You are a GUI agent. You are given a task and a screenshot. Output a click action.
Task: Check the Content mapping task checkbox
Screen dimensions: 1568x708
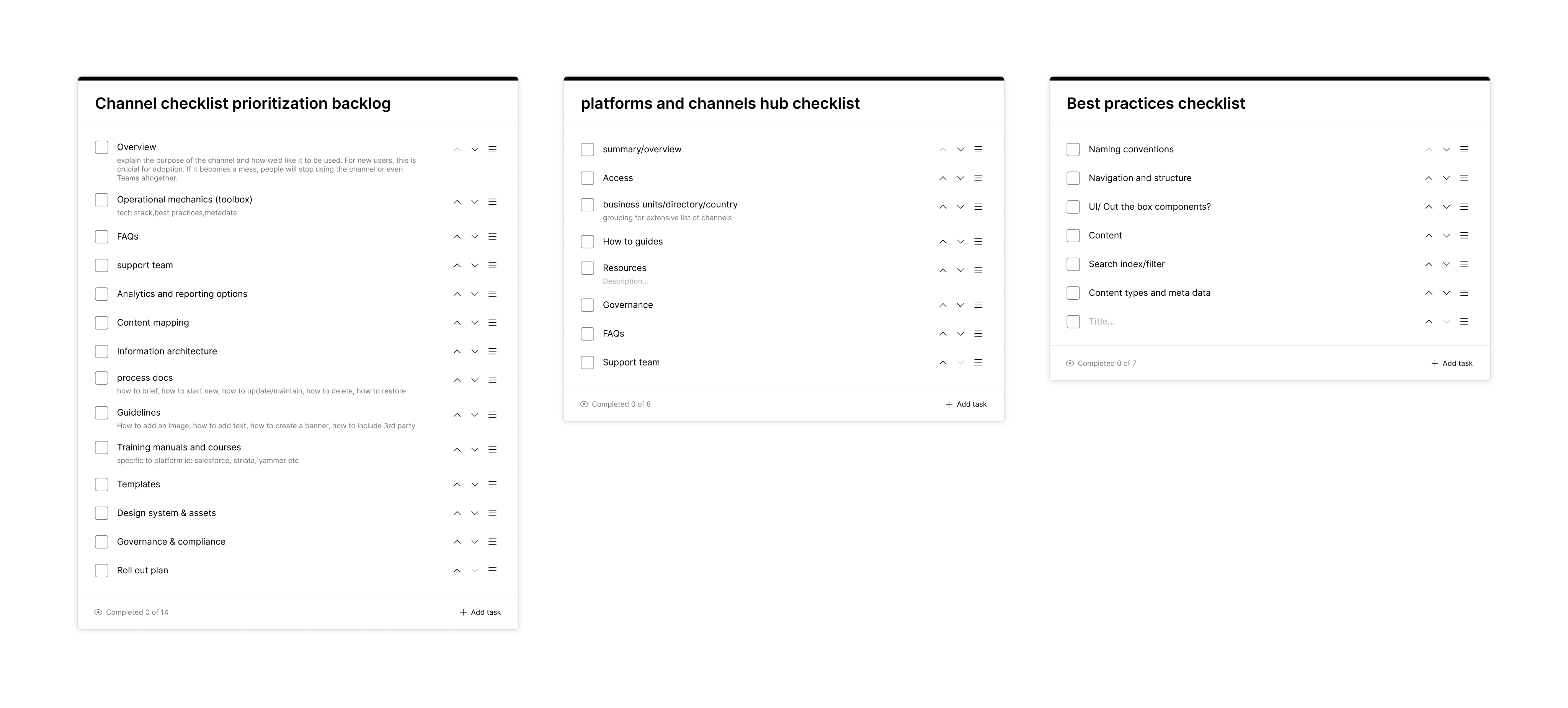[102, 323]
